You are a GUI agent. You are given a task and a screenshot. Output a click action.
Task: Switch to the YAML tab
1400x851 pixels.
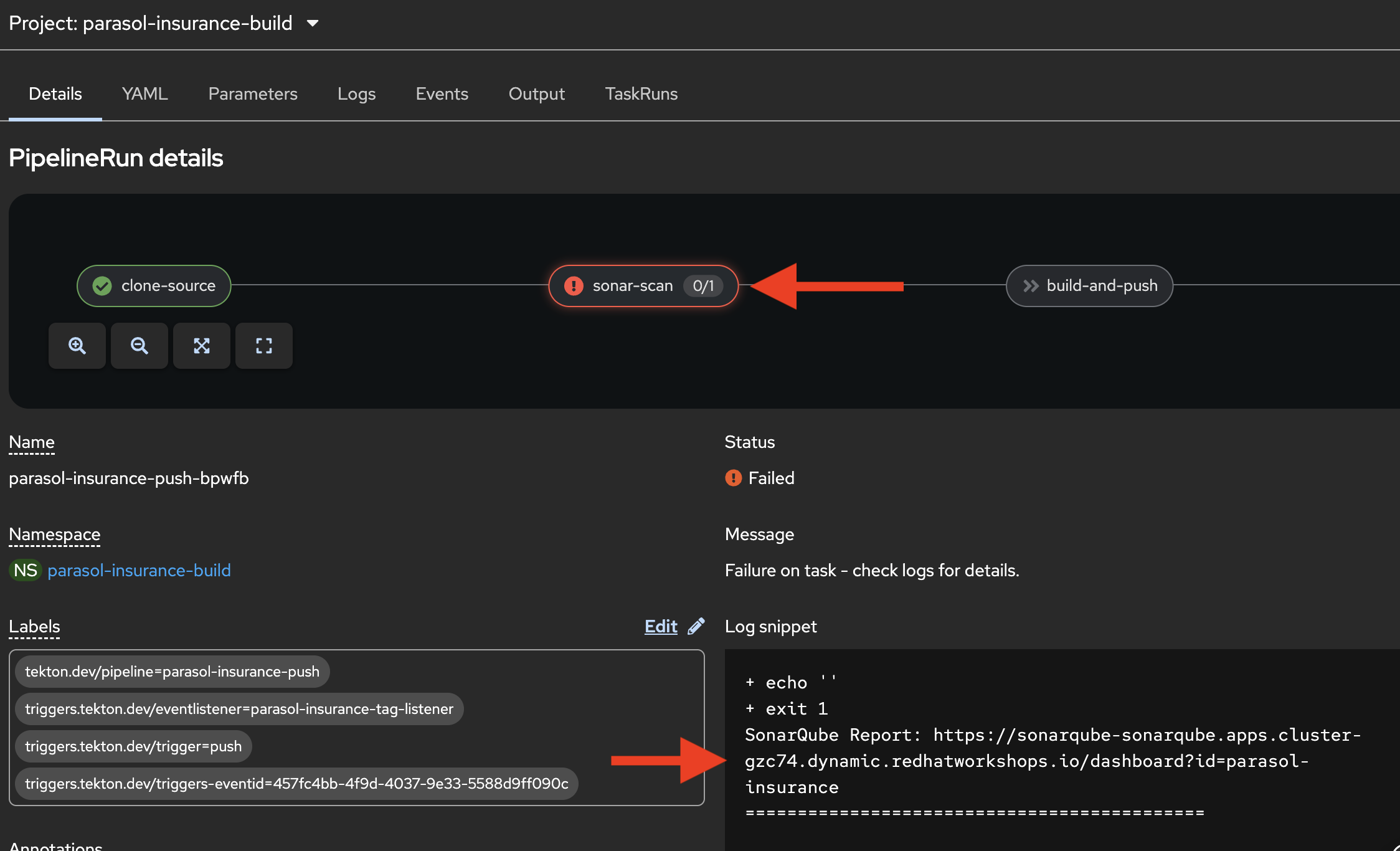(144, 94)
